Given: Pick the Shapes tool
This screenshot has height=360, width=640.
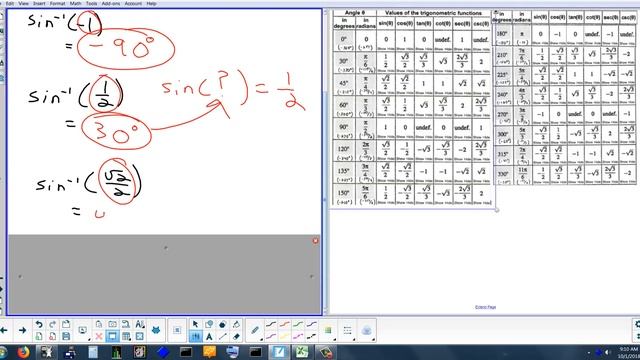Looking at the screenshot, I should (x=209, y=324).
